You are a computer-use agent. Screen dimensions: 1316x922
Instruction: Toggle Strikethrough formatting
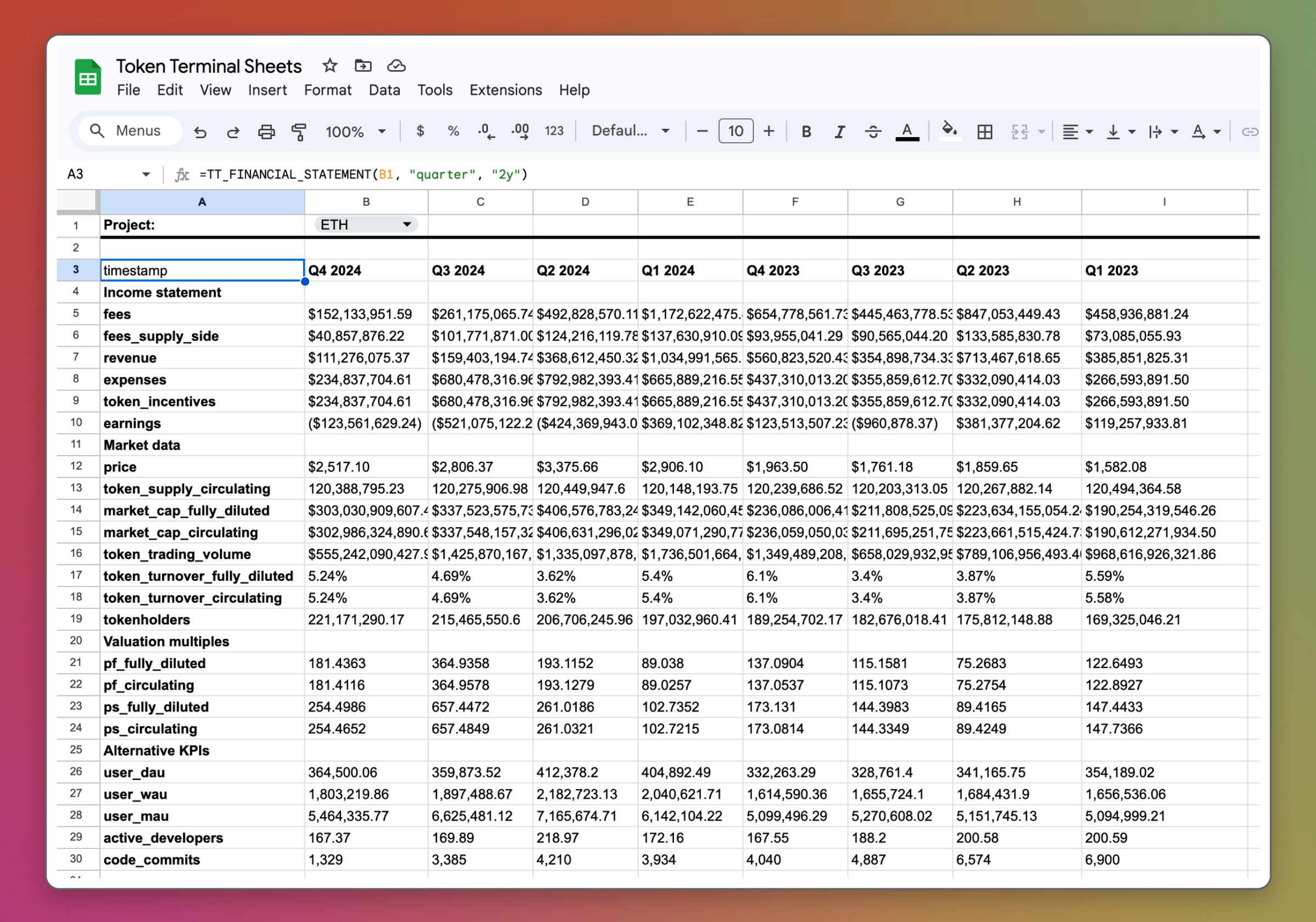(x=873, y=132)
